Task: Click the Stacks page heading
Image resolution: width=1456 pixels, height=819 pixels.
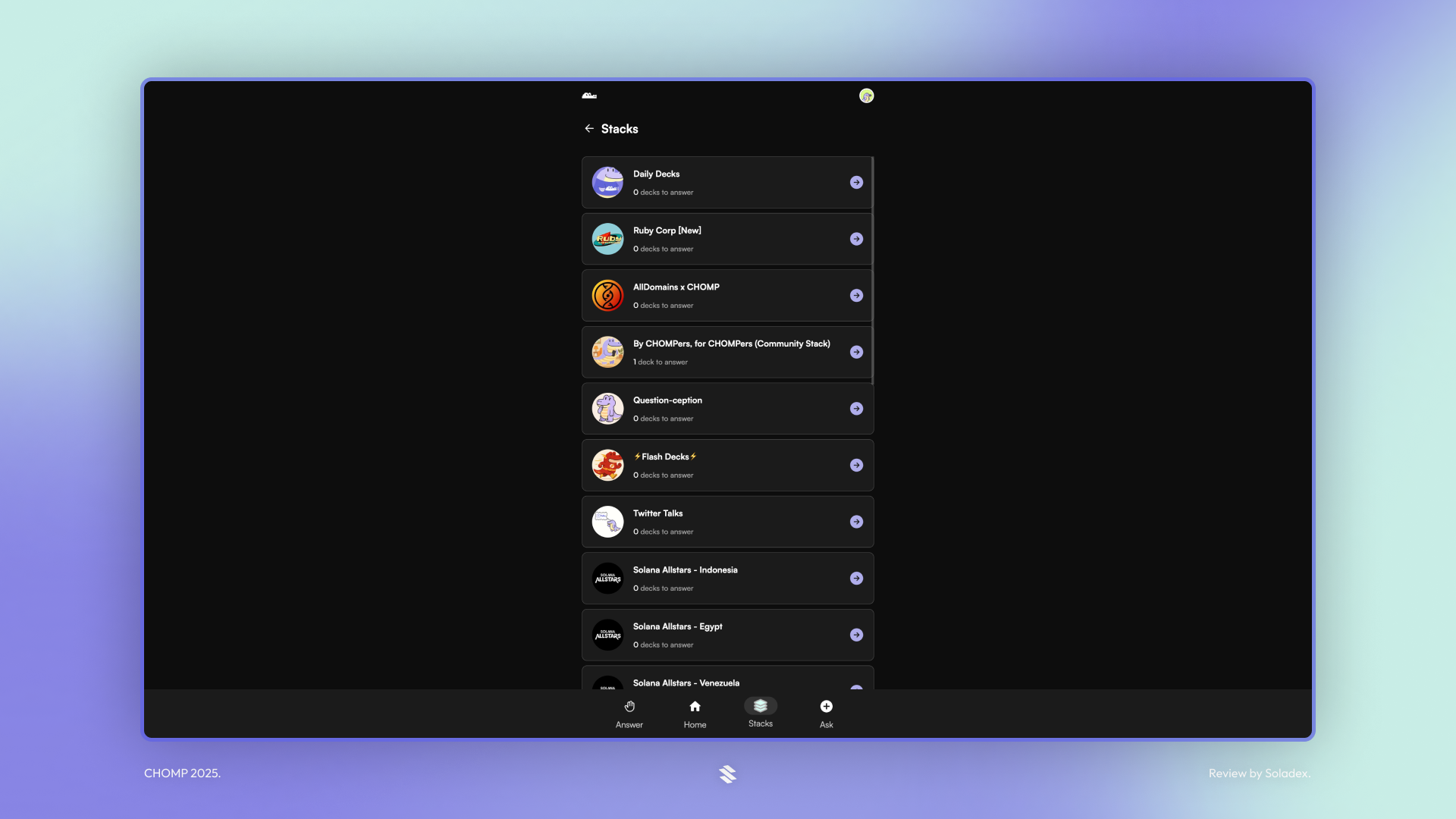Action: 620,129
